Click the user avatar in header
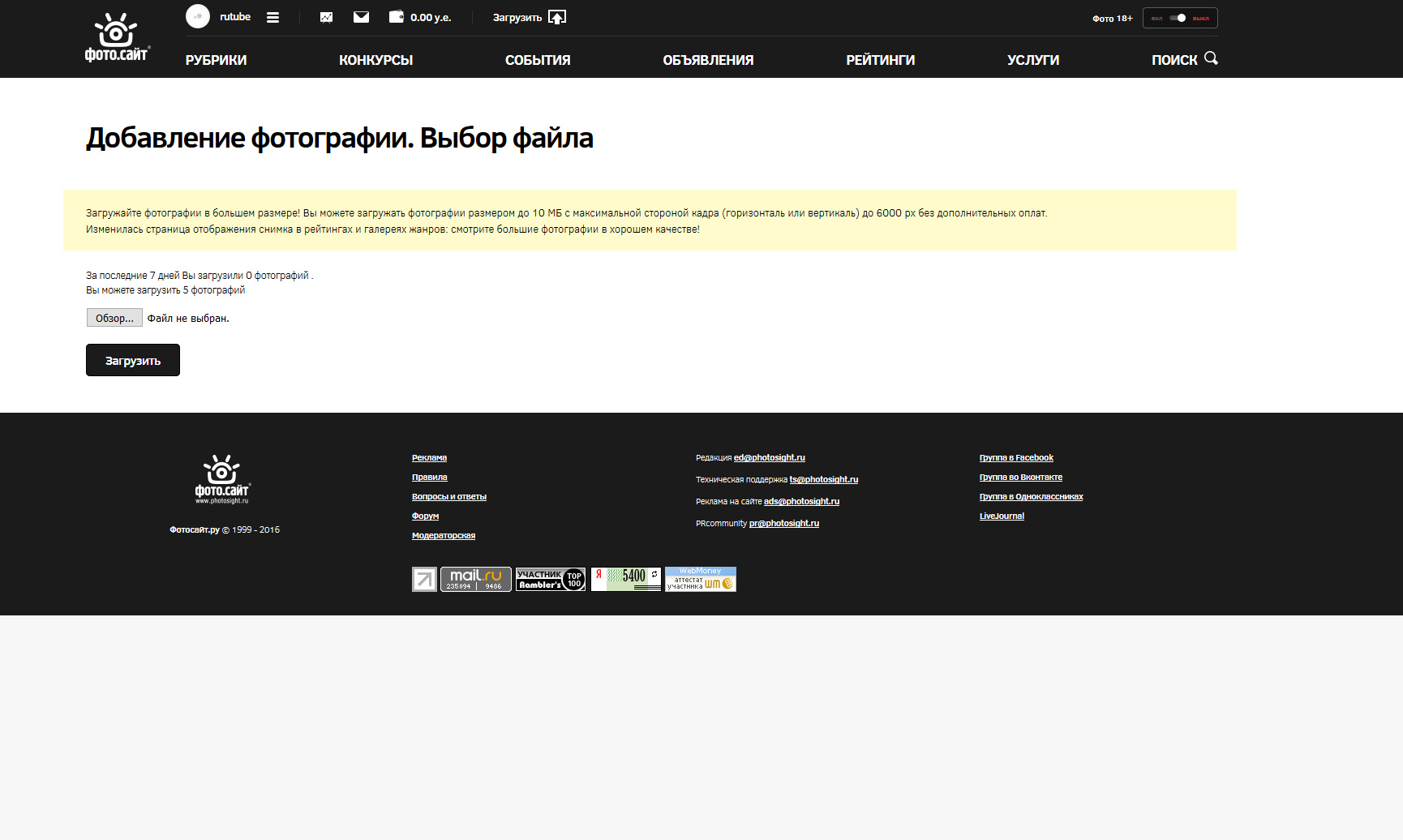Viewport: 1403px width, 840px height. [198, 17]
